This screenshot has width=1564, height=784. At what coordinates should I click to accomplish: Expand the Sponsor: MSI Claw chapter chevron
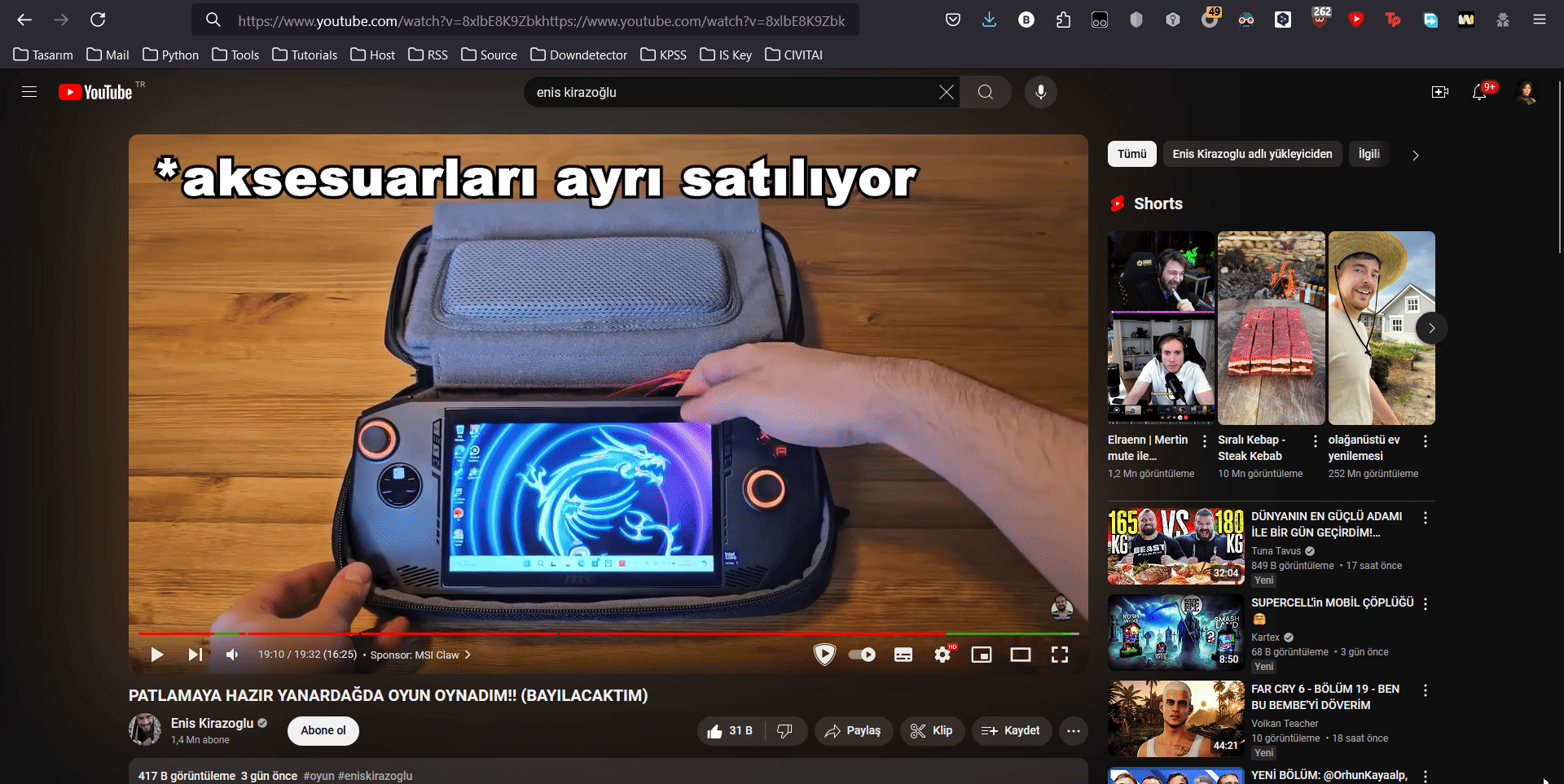(x=468, y=655)
